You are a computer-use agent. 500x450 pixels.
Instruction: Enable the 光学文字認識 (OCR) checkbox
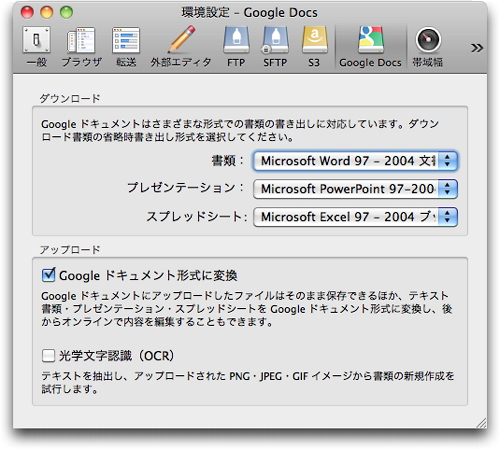click(x=49, y=355)
